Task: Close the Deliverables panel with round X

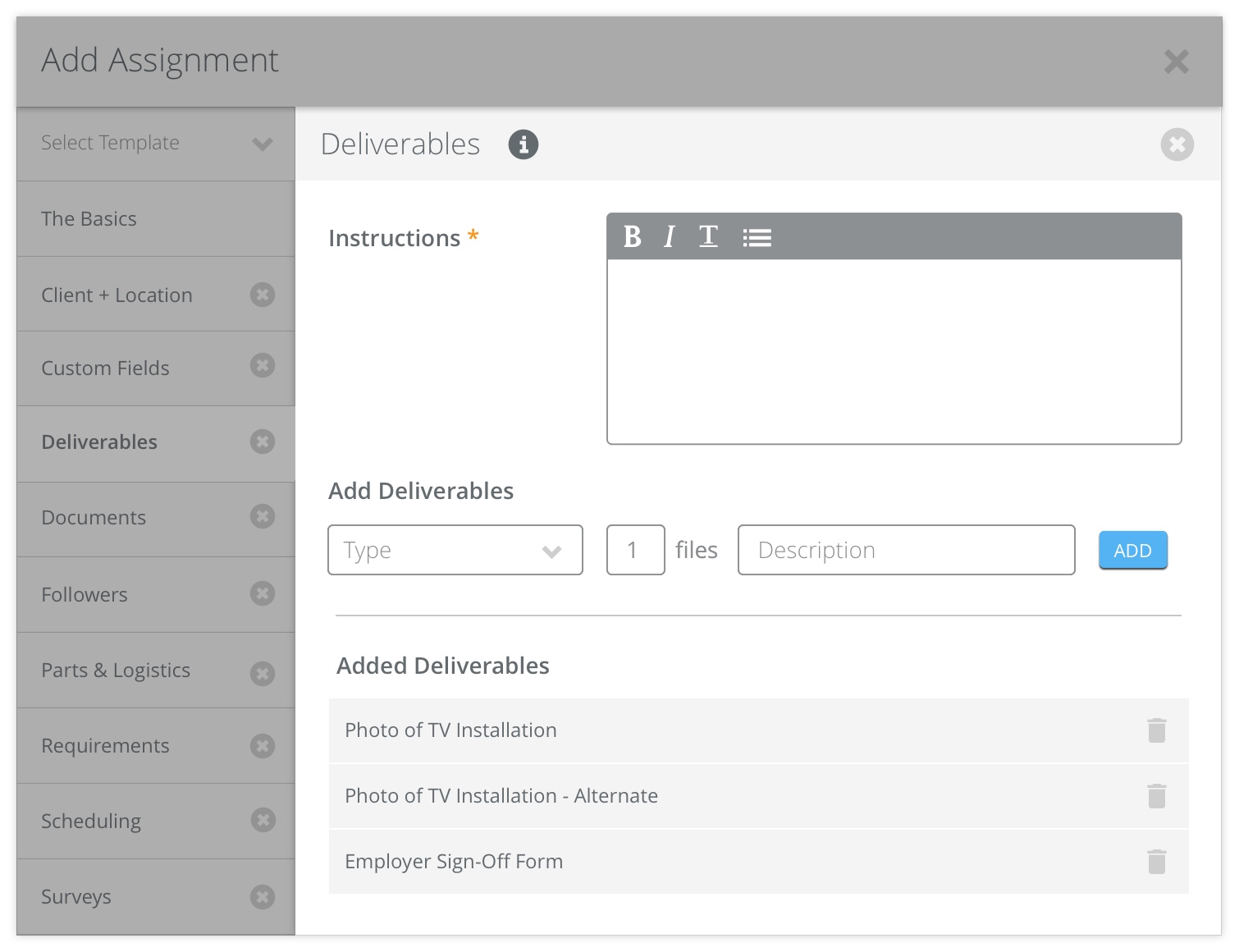Action: (1177, 144)
